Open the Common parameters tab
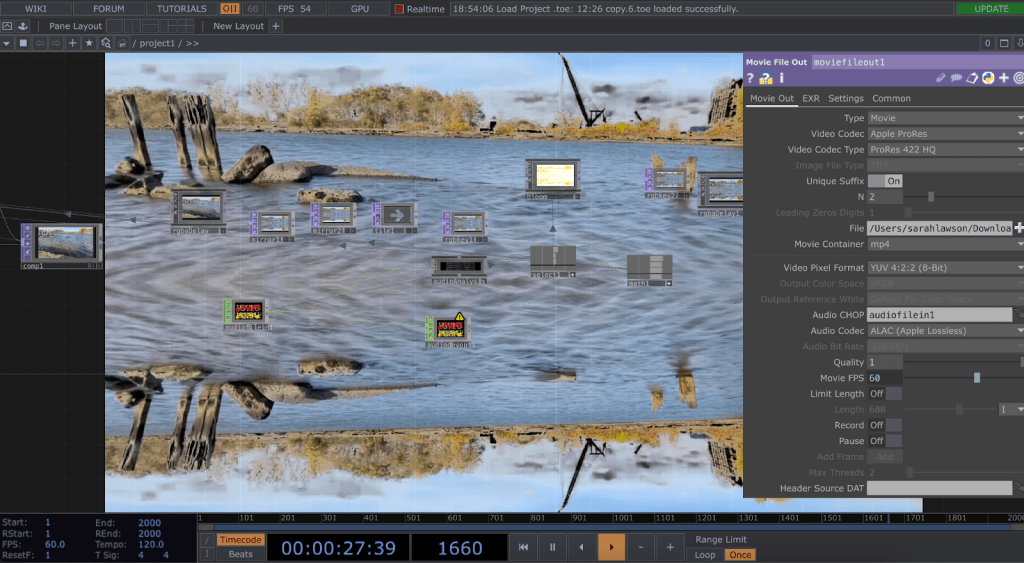The height and width of the screenshot is (563, 1024). click(x=891, y=98)
